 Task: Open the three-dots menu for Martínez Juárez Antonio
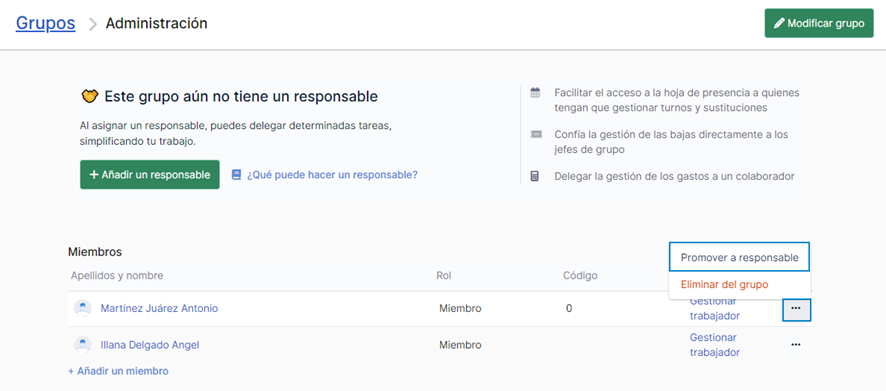click(x=796, y=309)
